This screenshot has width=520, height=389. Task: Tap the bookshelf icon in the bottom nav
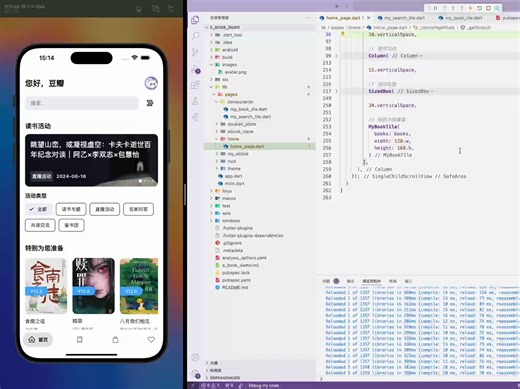(79, 340)
